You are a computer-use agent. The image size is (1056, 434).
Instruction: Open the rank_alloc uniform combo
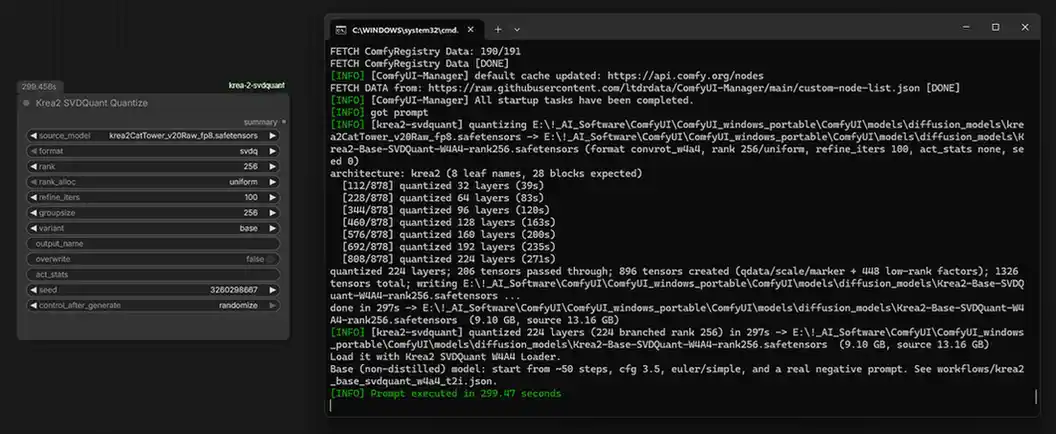click(x=153, y=182)
